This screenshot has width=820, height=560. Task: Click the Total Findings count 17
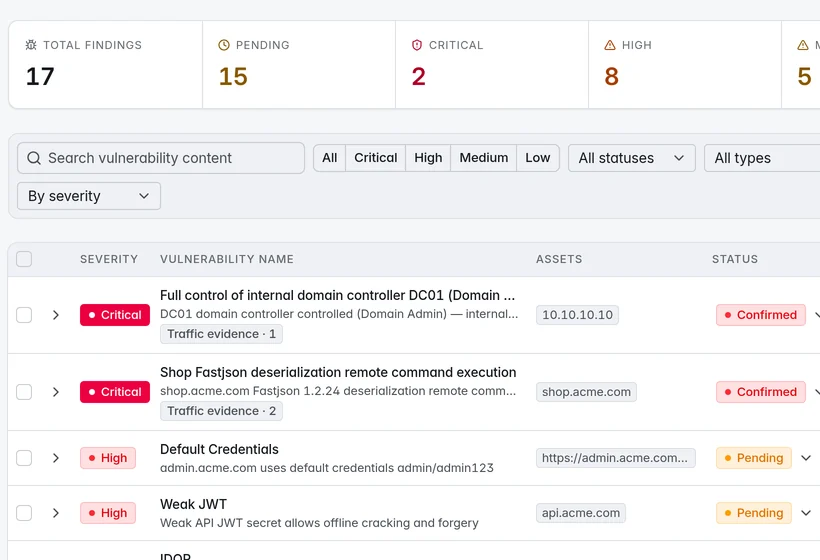40,76
